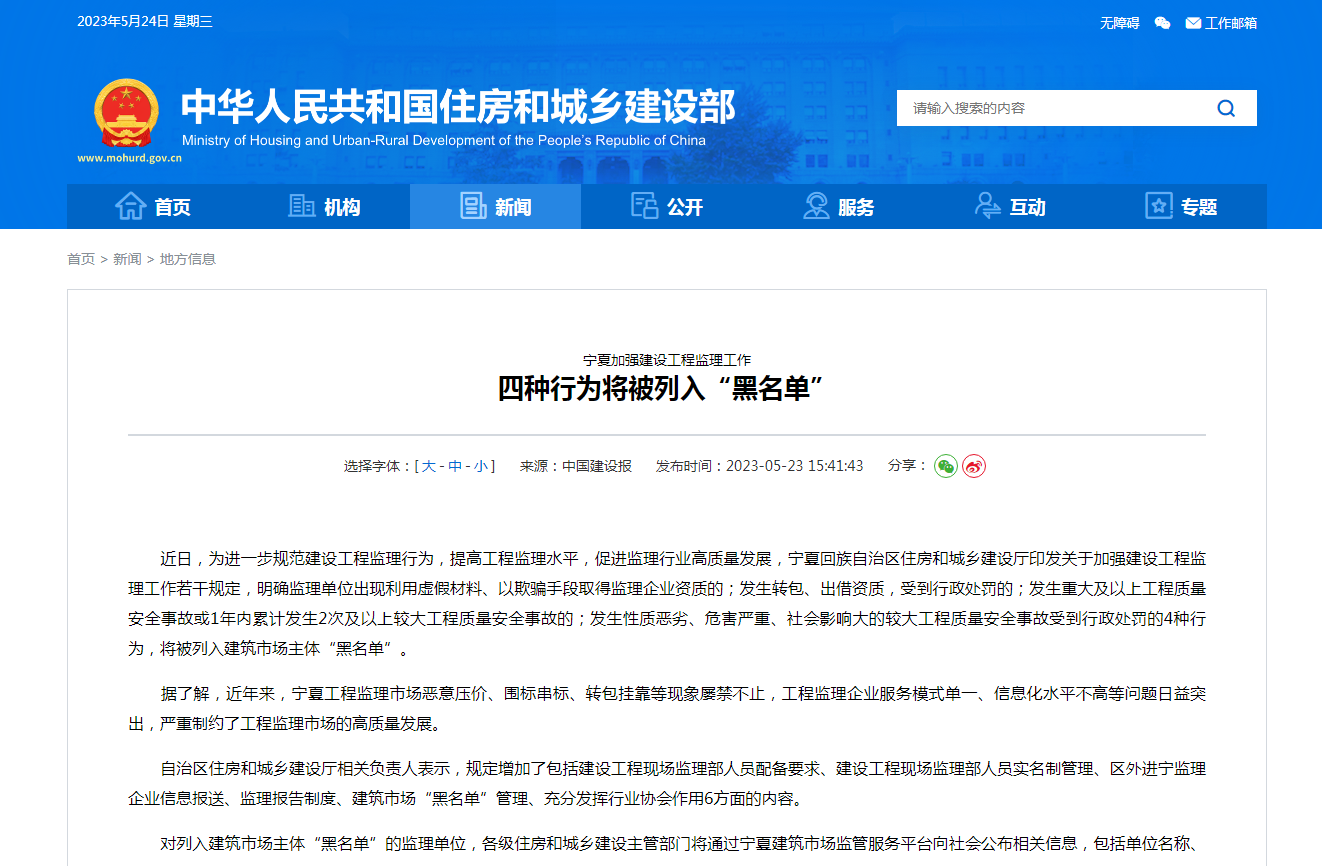Click the home icon on the 首页 tab
Screen dimensions: 1322x866
pyautogui.click(x=131, y=206)
